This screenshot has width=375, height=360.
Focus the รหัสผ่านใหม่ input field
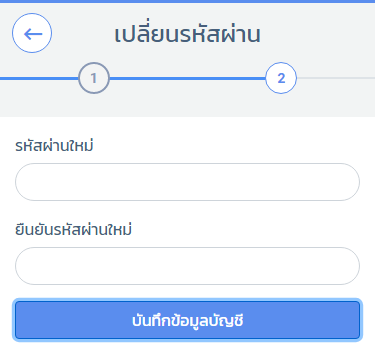(187, 182)
